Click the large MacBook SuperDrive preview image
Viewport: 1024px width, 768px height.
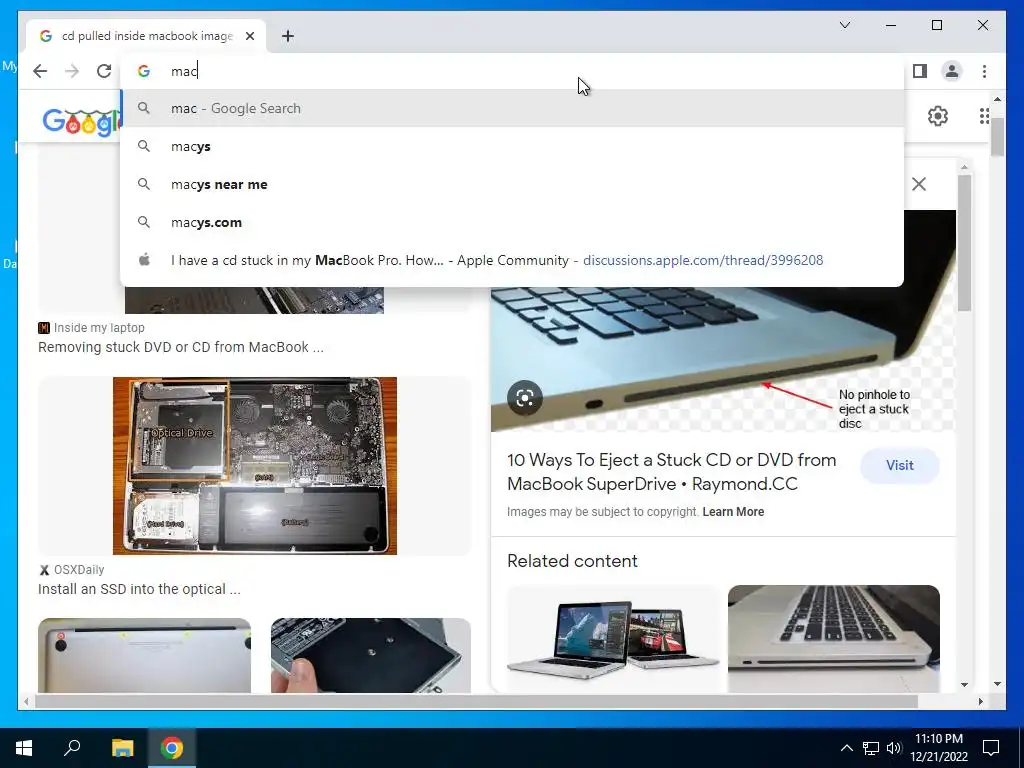pyautogui.click(x=723, y=359)
